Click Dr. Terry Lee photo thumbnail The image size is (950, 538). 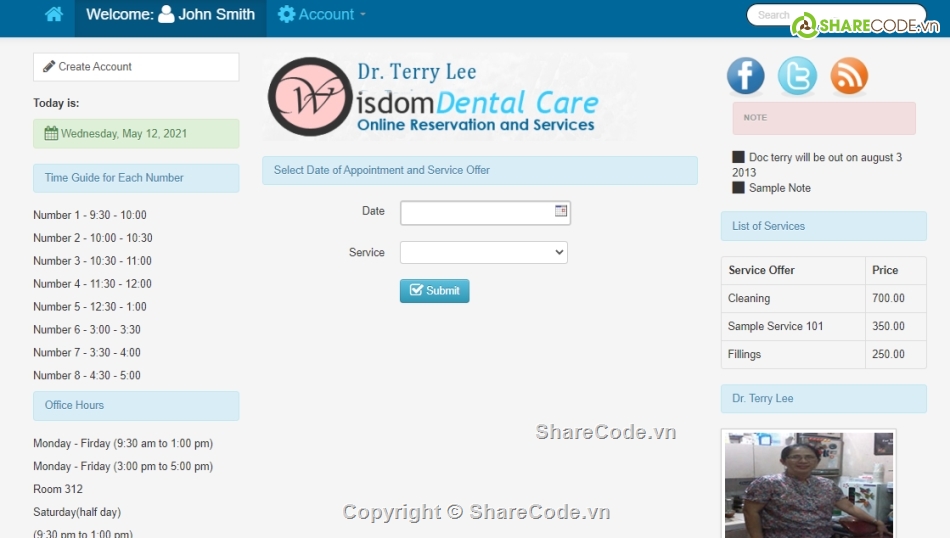pyautogui.click(x=808, y=485)
